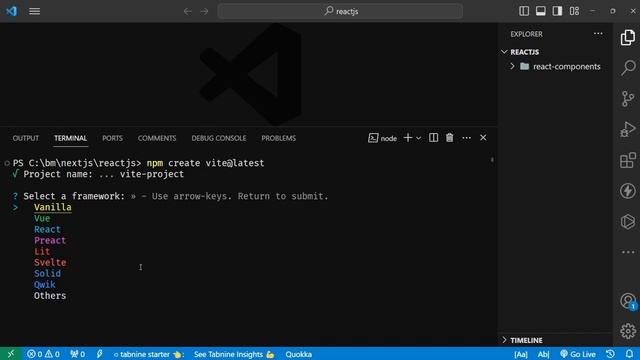The image size is (640, 360).
Task: Select react-components folder name
Action: [567, 67]
